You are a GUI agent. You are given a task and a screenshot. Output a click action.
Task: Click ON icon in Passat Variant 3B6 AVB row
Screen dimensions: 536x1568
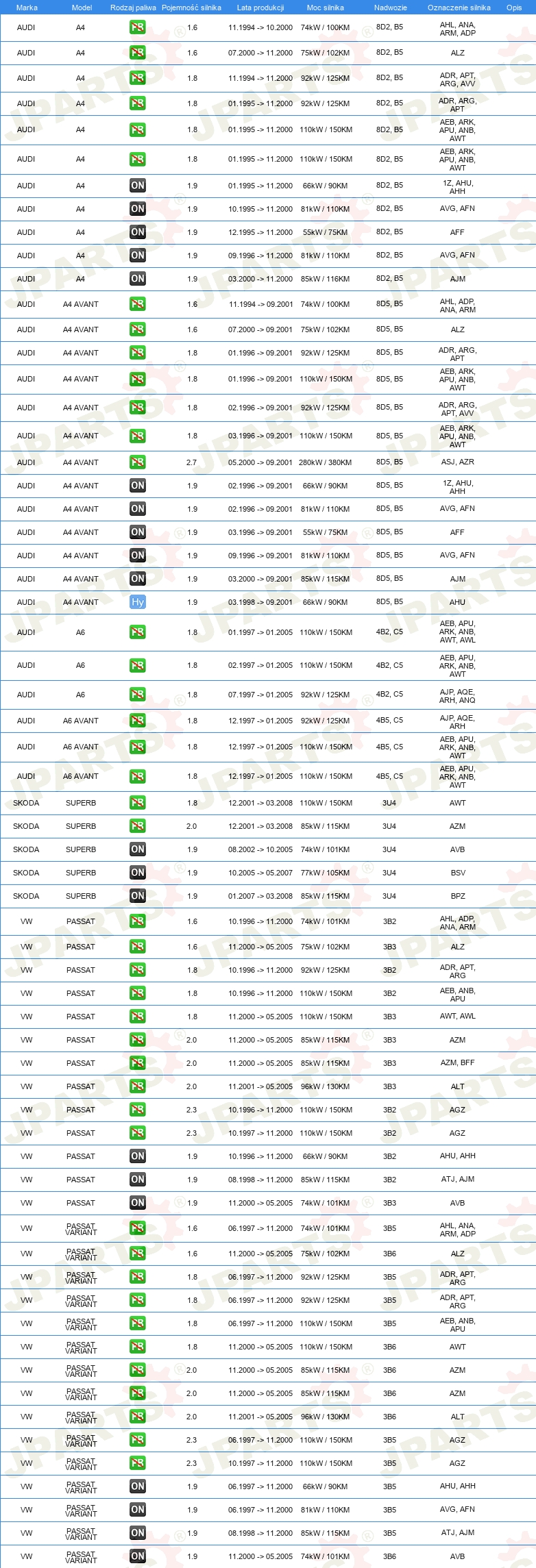click(x=138, y=1556)
